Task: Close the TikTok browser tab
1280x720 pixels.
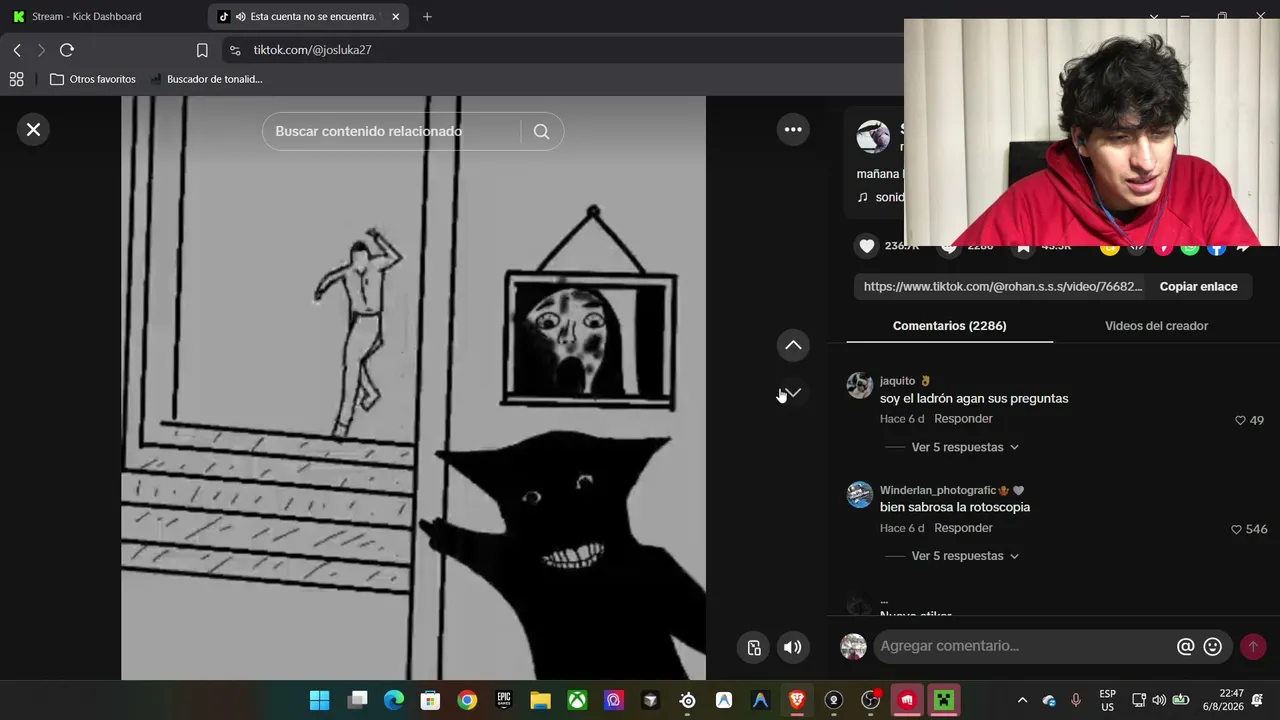Action: click(x=396, y=17)
